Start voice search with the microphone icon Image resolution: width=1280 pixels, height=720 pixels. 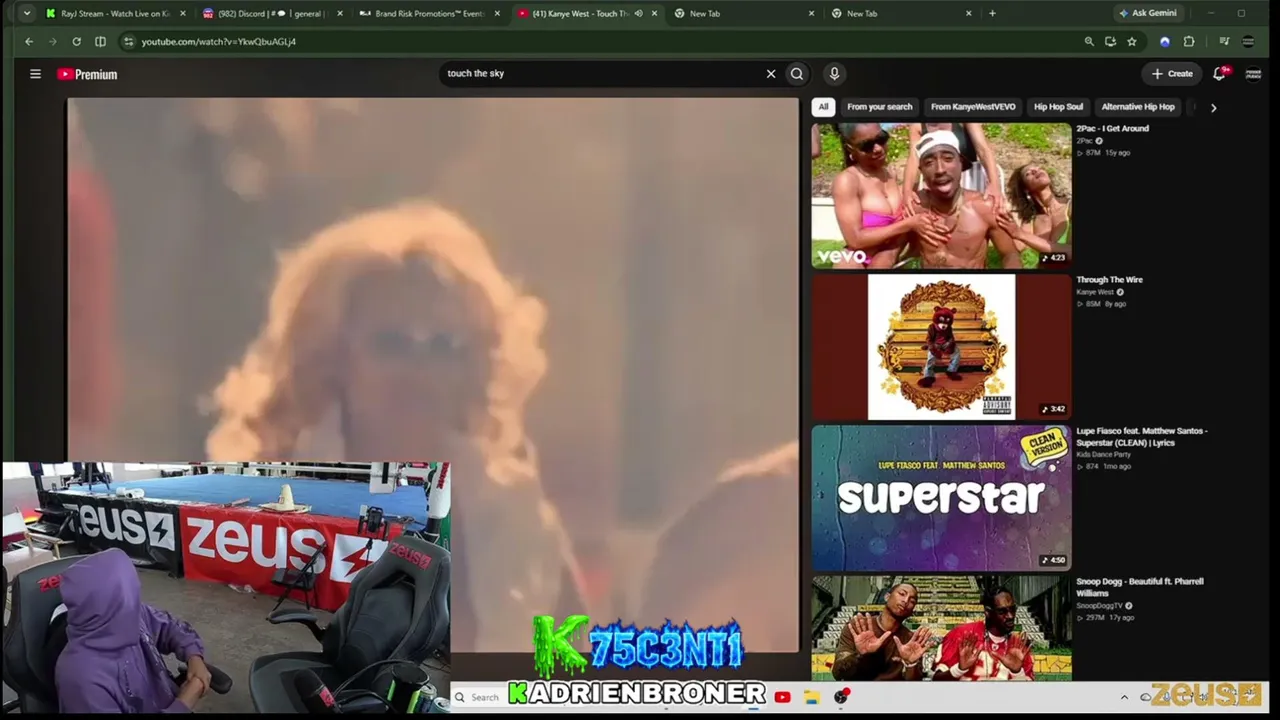(834, 74)
